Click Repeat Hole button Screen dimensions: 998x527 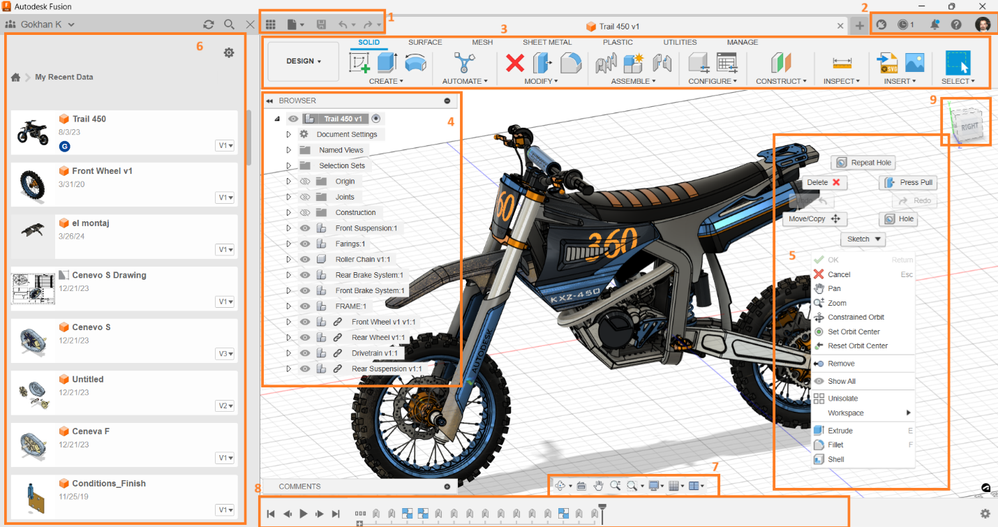pos(864,162)
